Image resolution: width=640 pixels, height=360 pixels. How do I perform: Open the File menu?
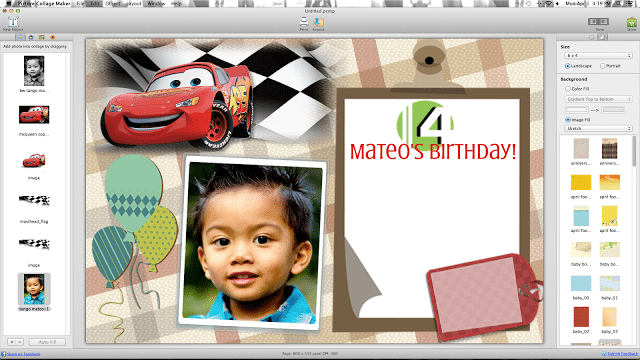pyautogui.click(x=80, y=3)
